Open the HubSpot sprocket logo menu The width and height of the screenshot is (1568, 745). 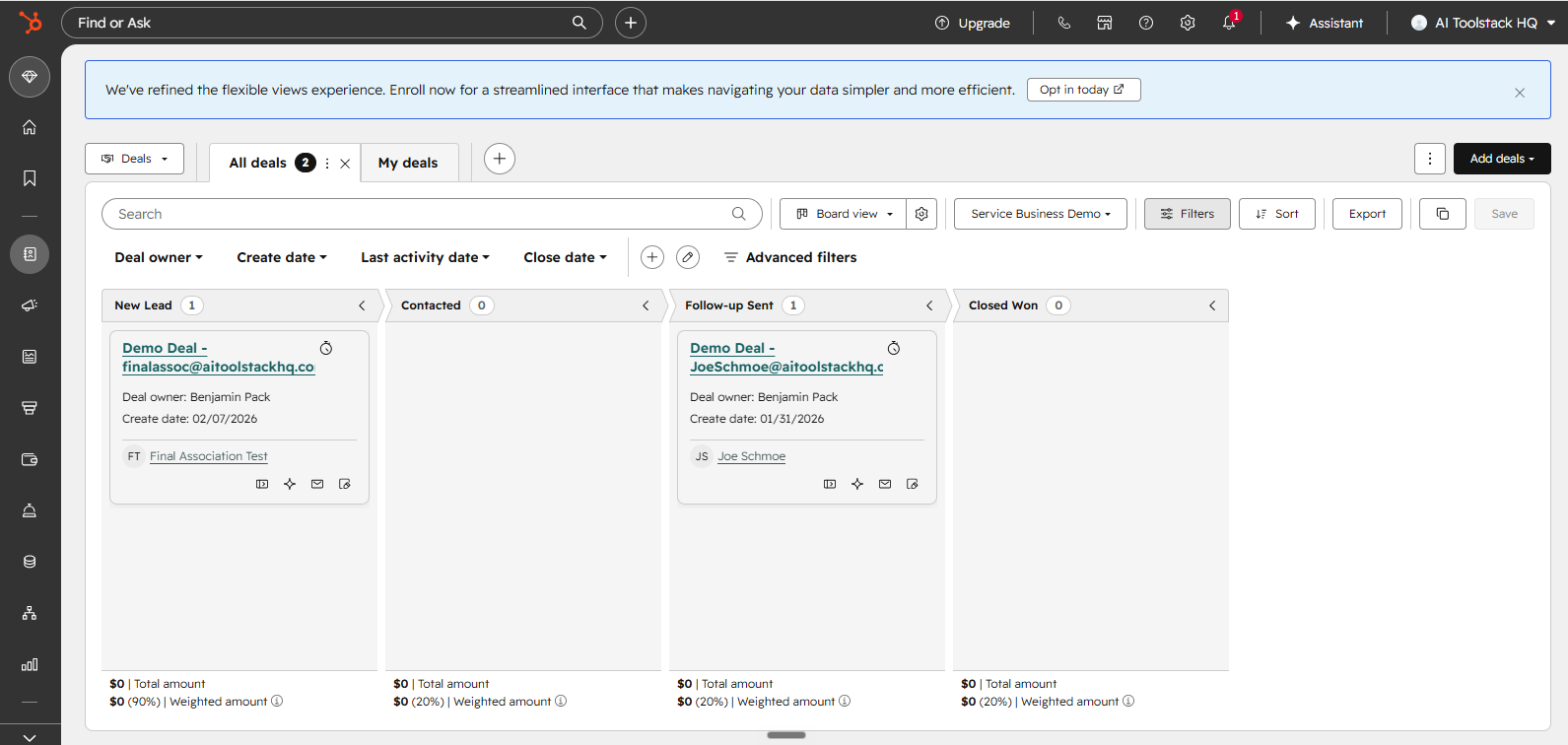[x=30, y=22]
